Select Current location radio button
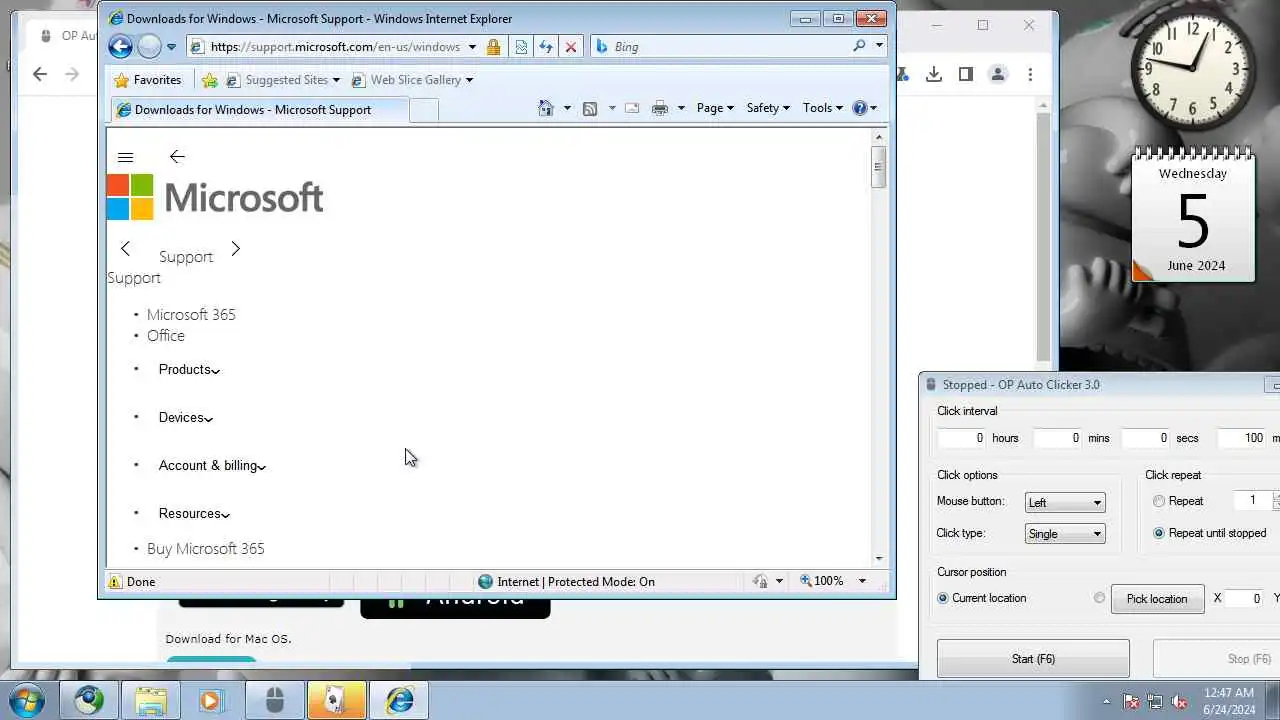Viewport: 1280px width, 720px height. 943,598
